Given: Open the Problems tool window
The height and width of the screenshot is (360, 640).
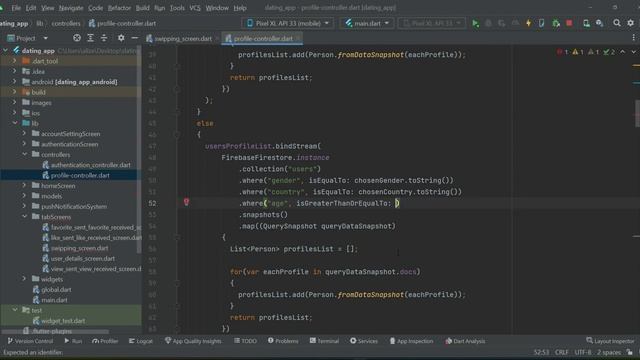Looking at the screenshot, I should coord(283,341).
